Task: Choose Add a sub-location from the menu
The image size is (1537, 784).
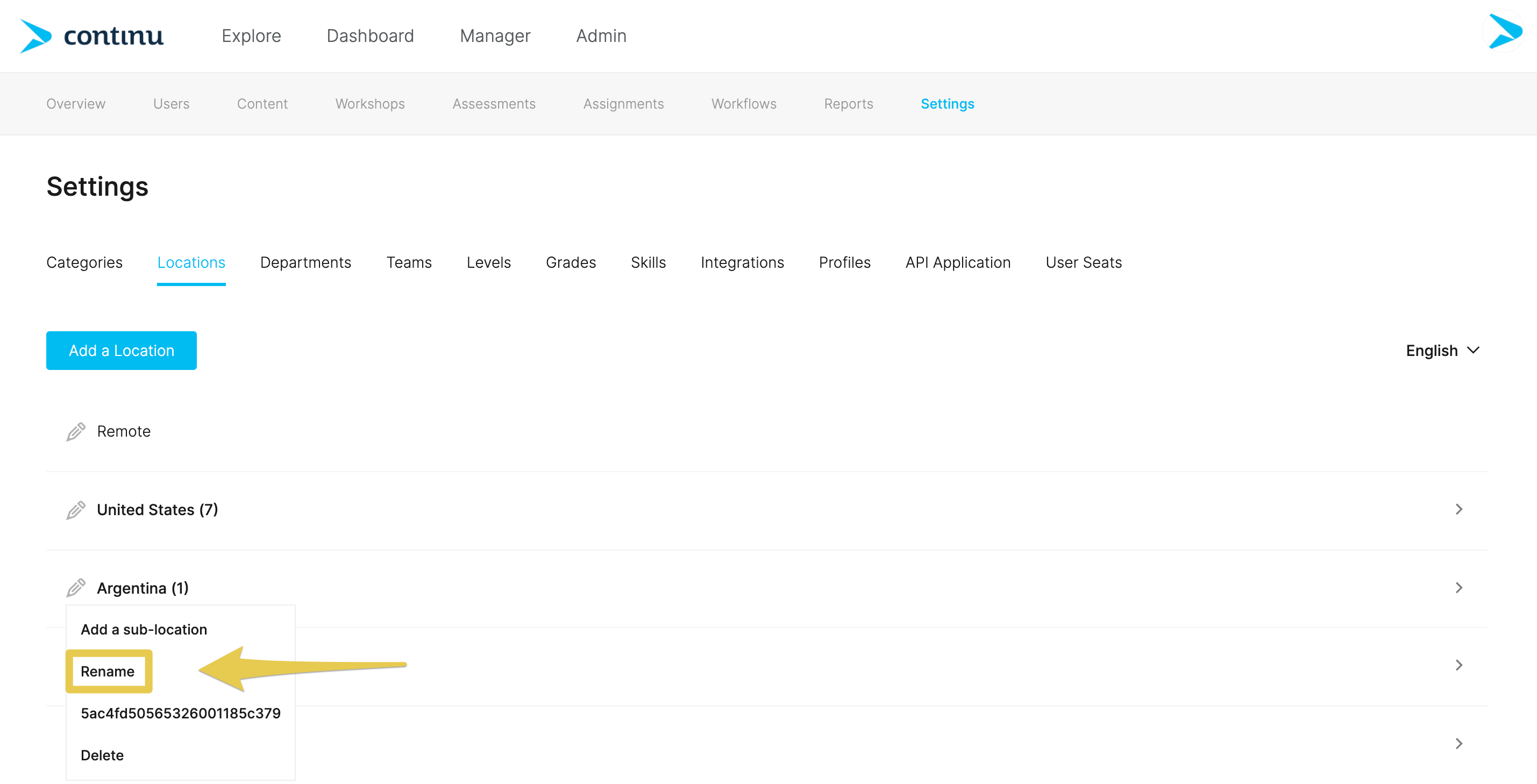Action: click(144, 630)
